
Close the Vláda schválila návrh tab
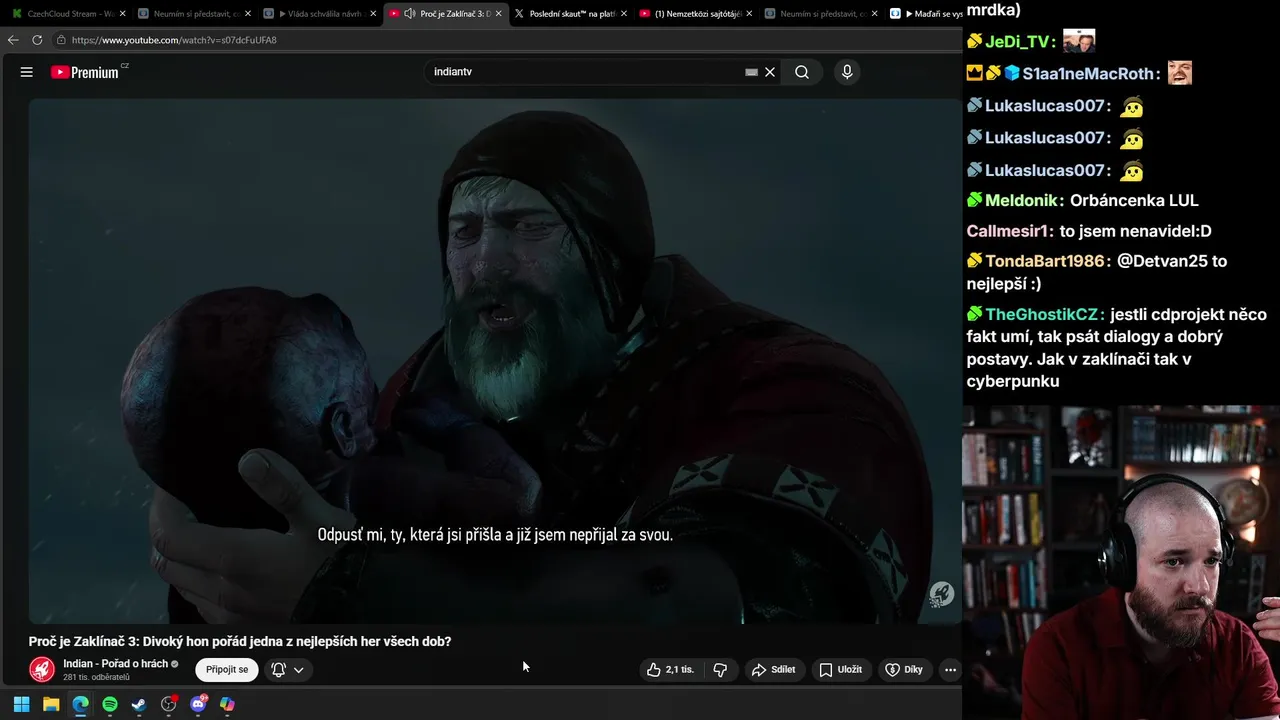click(x=372, y=14)
